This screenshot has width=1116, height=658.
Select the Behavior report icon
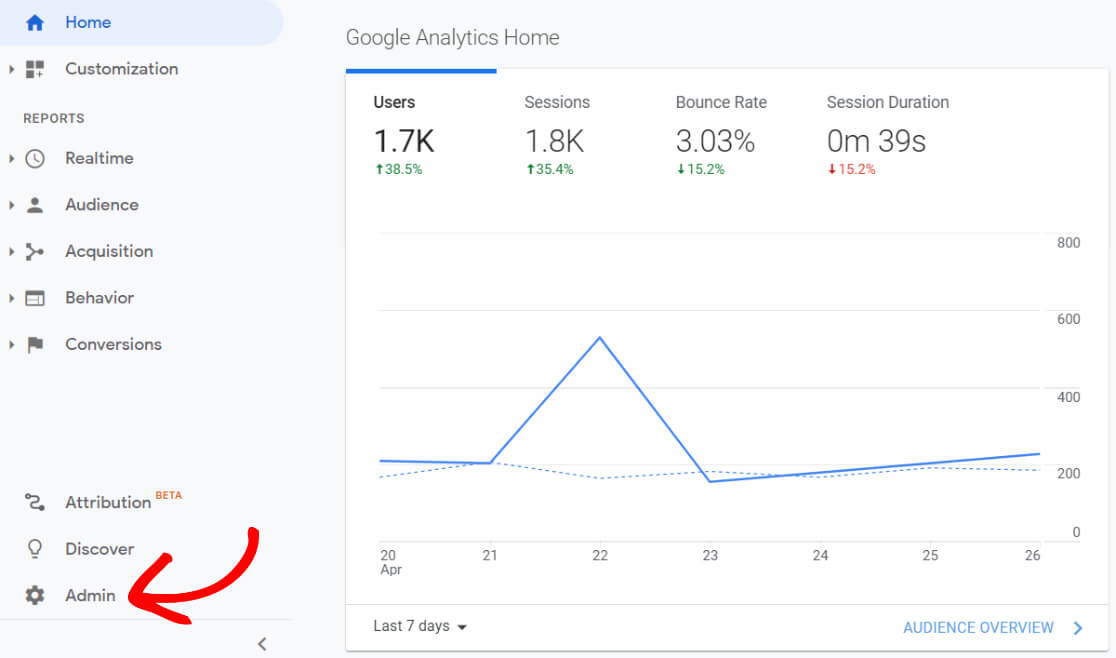[x=34, y=297]
